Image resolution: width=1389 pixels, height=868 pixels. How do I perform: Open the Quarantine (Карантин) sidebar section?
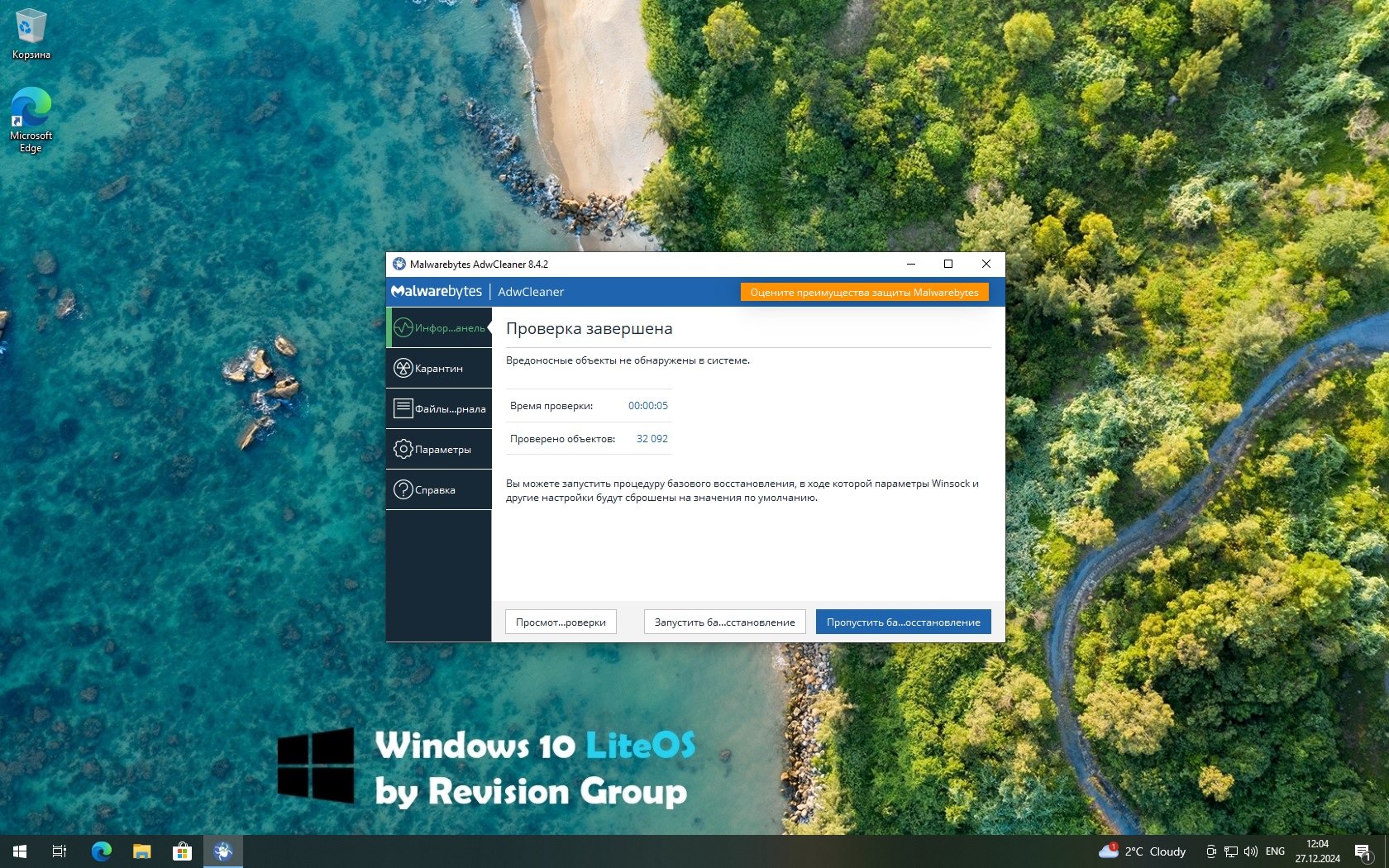pos(439,369)
